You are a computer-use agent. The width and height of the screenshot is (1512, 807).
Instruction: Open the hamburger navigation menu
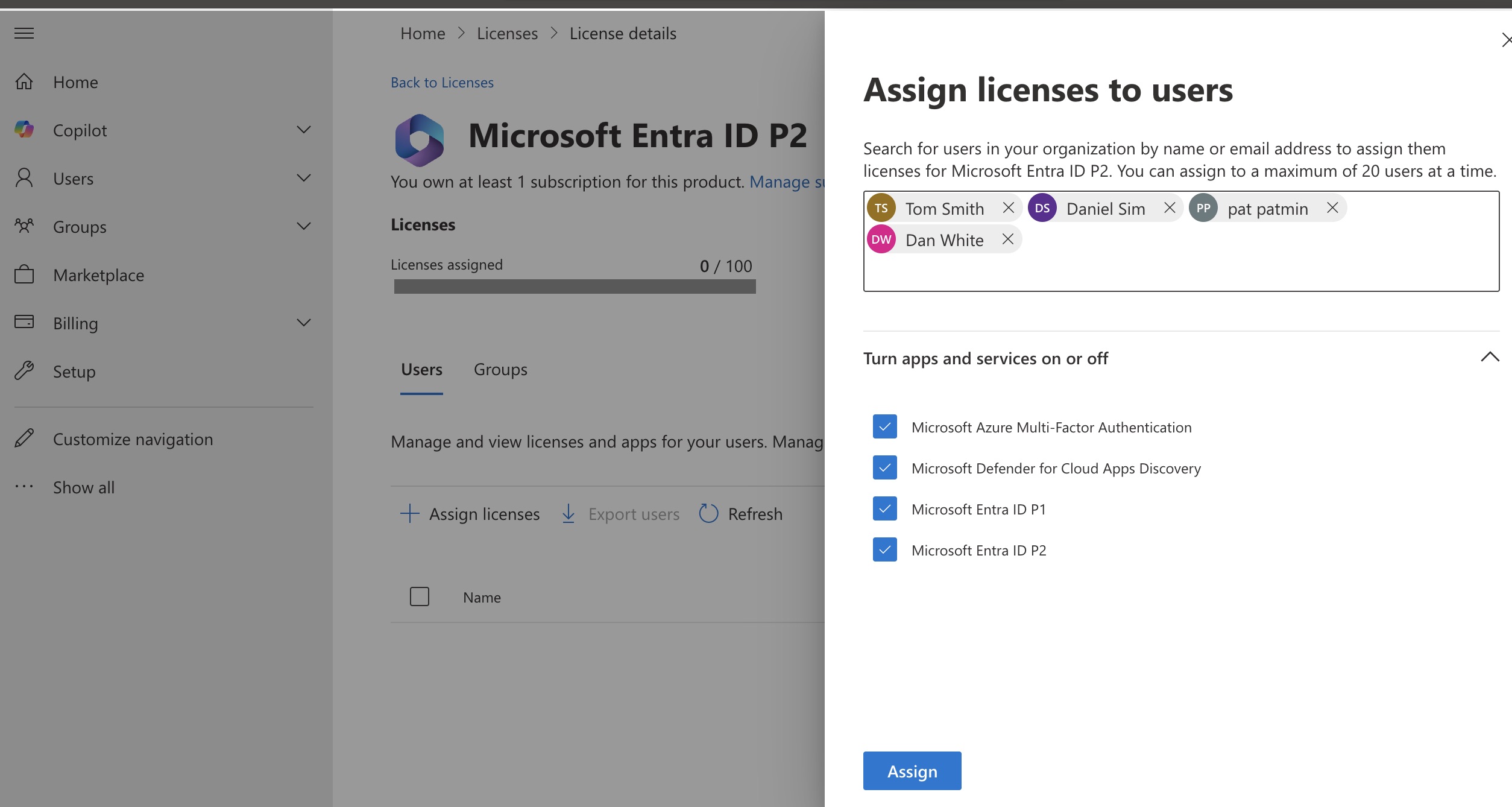coord(24,33)
